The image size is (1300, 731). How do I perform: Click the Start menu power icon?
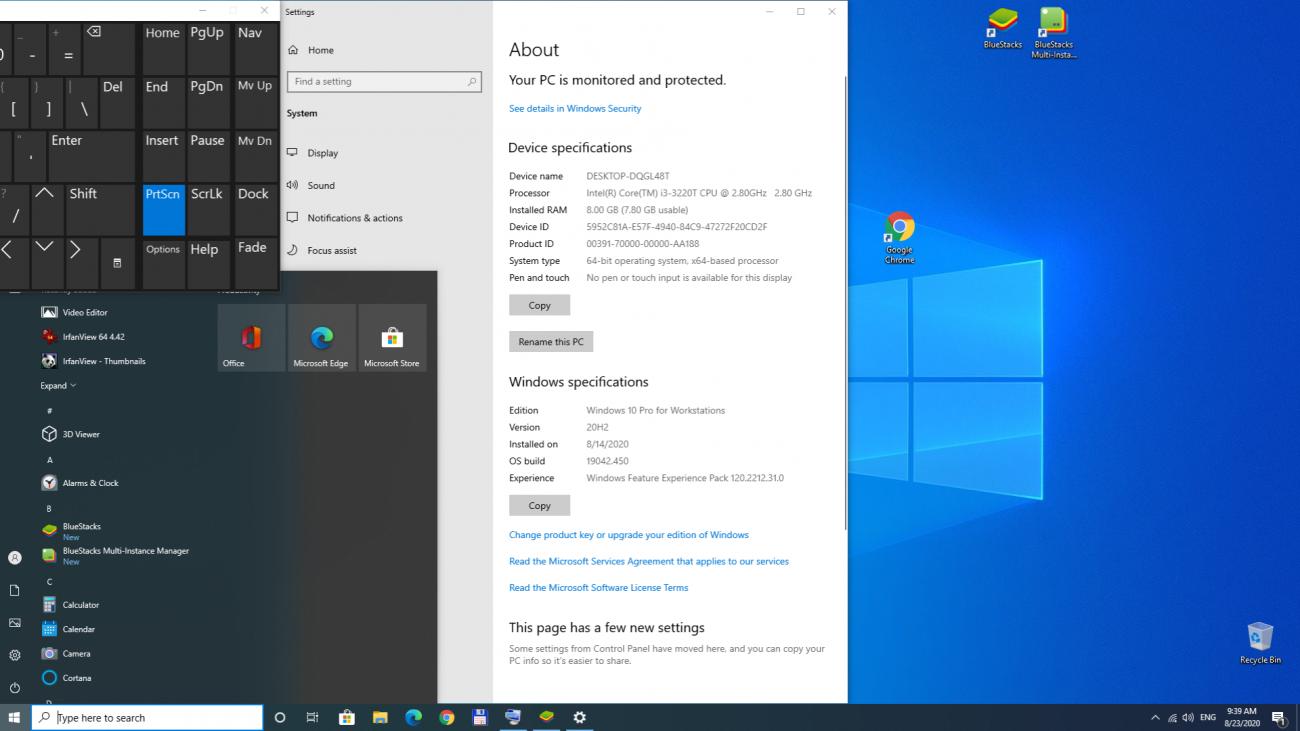pyautogui.click(x=14, y=688)
